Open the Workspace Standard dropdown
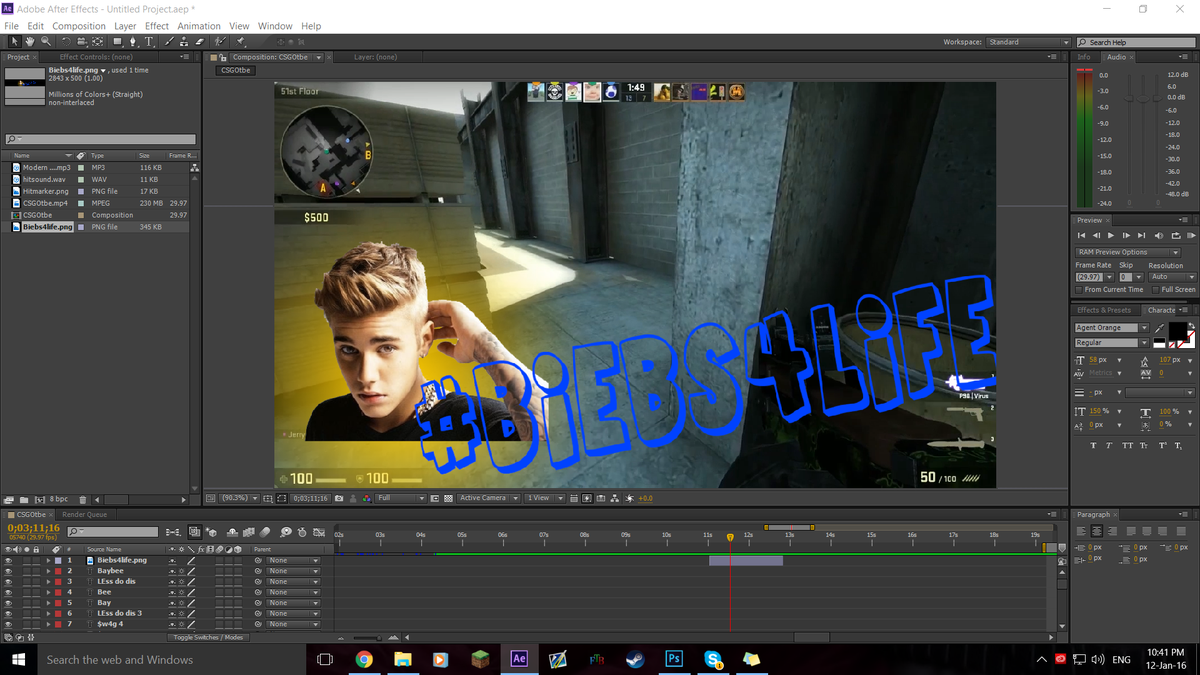This screenshot has height=675, width=1200. [x=1028, y=42]
